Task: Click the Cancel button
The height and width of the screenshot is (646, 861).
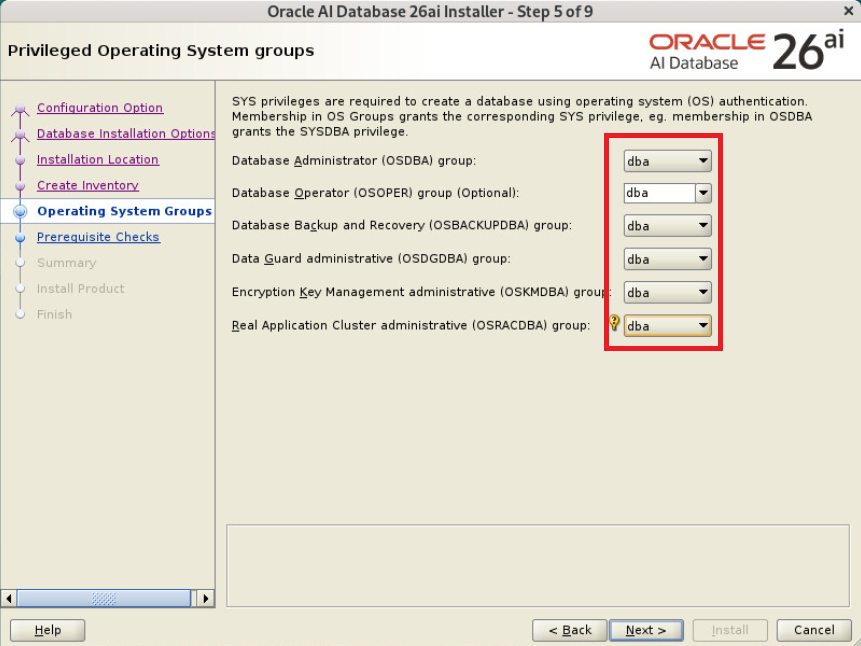Action: pyautogui.click(x=814, y=630)
